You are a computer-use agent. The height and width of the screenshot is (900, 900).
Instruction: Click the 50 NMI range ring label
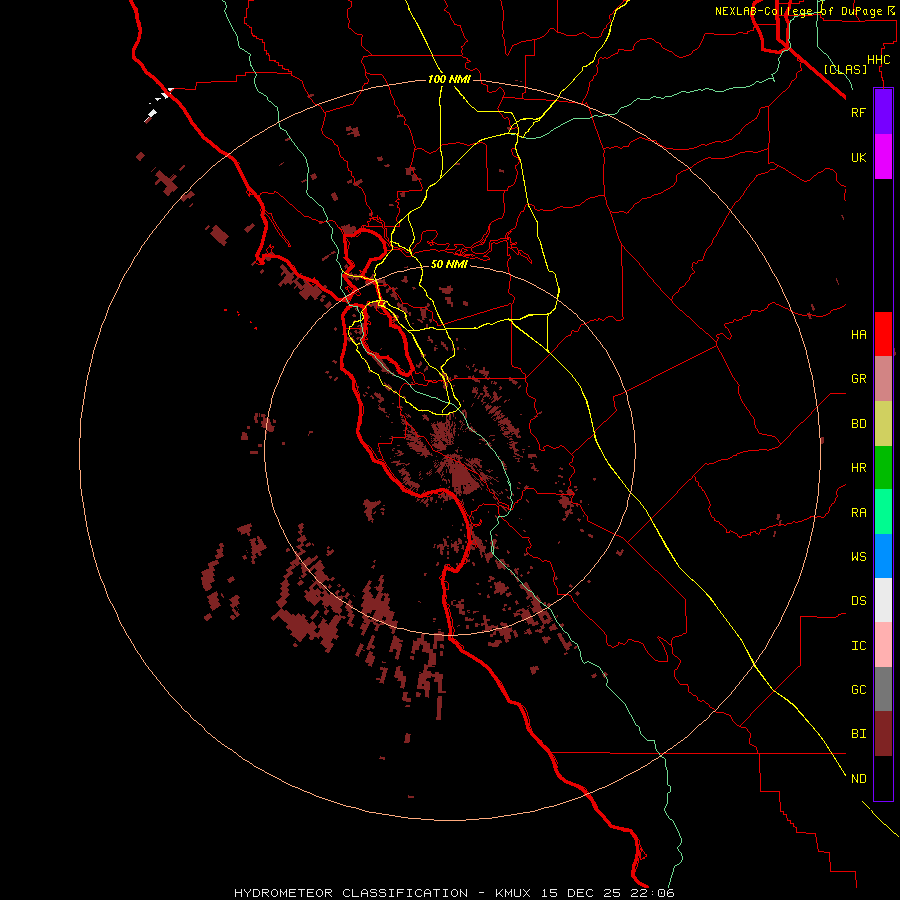click(449, 264)
